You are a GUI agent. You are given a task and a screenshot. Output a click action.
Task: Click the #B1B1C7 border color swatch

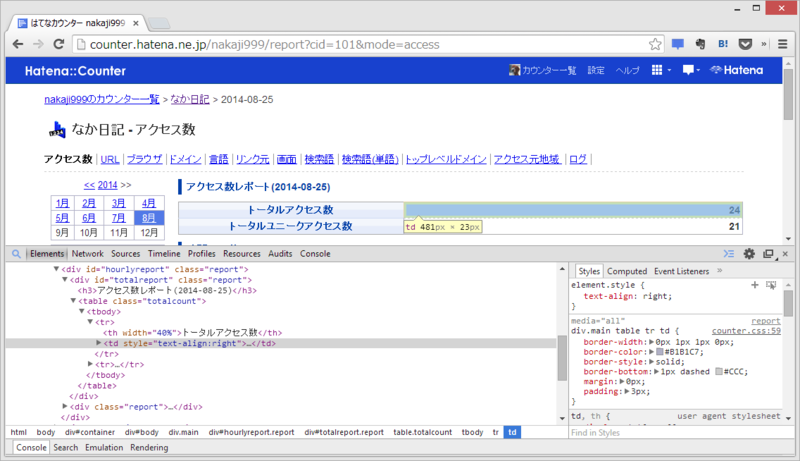click(659, 352)
